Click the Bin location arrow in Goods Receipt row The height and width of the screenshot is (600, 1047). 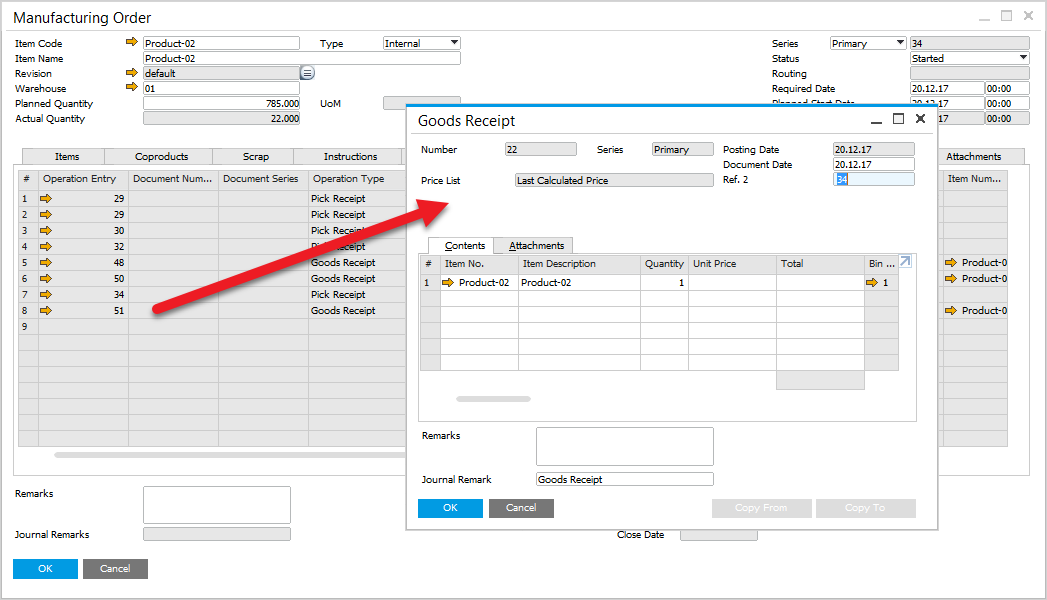872,283
